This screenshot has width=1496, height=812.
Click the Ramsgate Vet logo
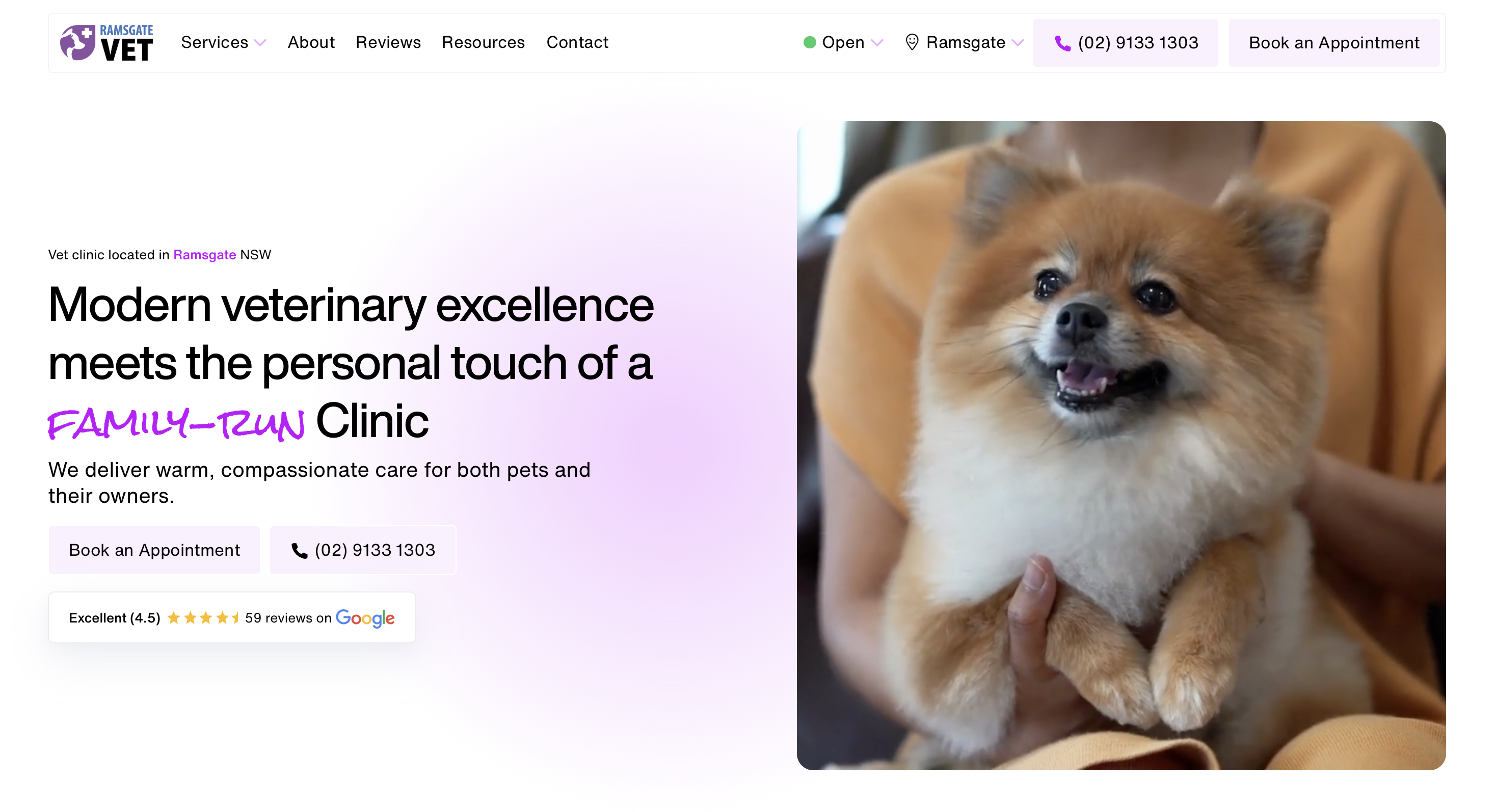(106, 42)
